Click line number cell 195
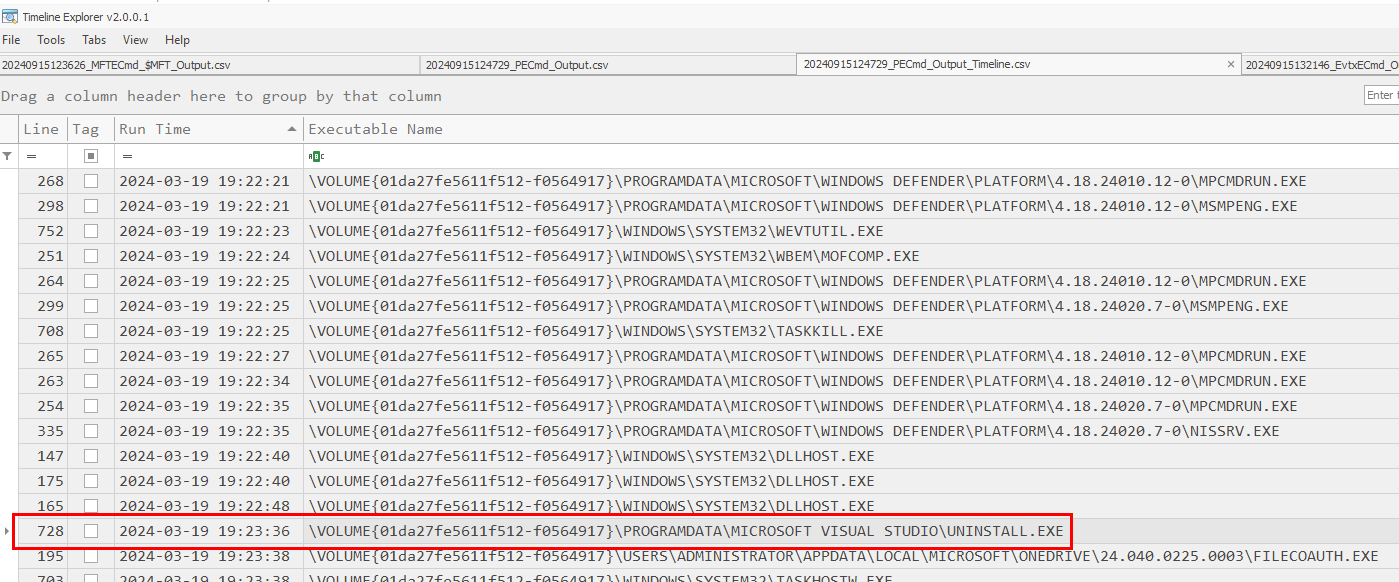1399x582 pixels. (43, 556)
